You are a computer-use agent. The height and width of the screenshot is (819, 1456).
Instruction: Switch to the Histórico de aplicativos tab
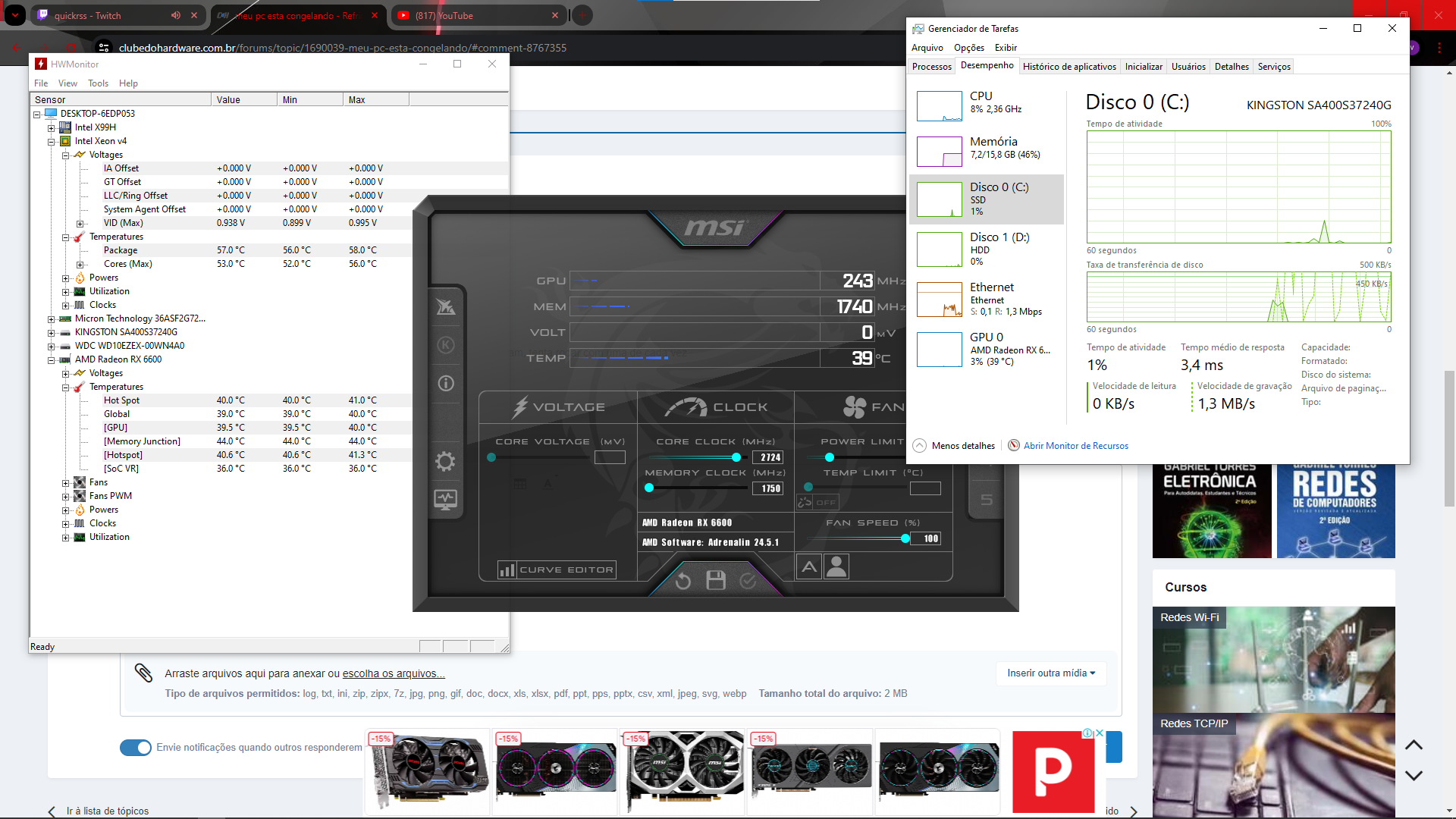click(1069, 67)
